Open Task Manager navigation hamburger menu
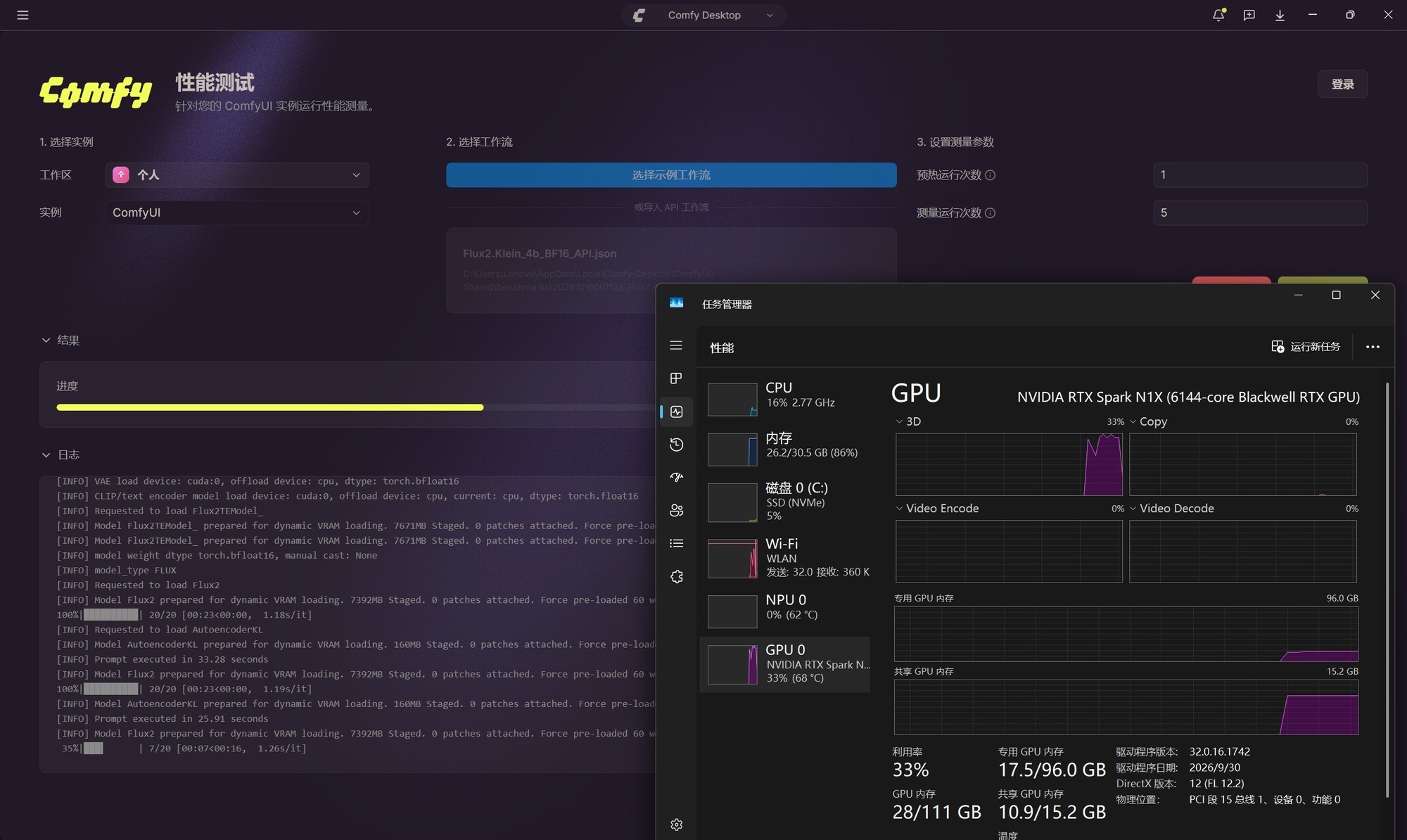The image size is (1407, 840). [x=676, y=345]
